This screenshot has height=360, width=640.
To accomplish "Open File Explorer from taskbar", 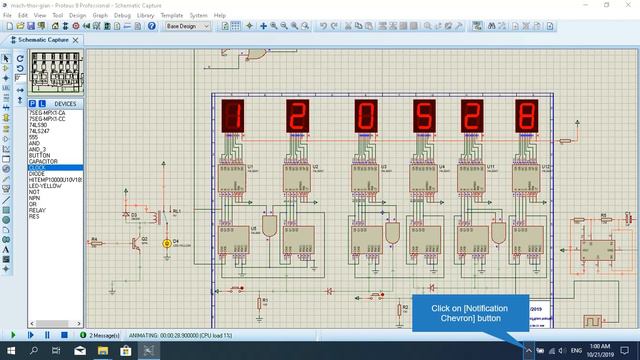I will [102, 351].
